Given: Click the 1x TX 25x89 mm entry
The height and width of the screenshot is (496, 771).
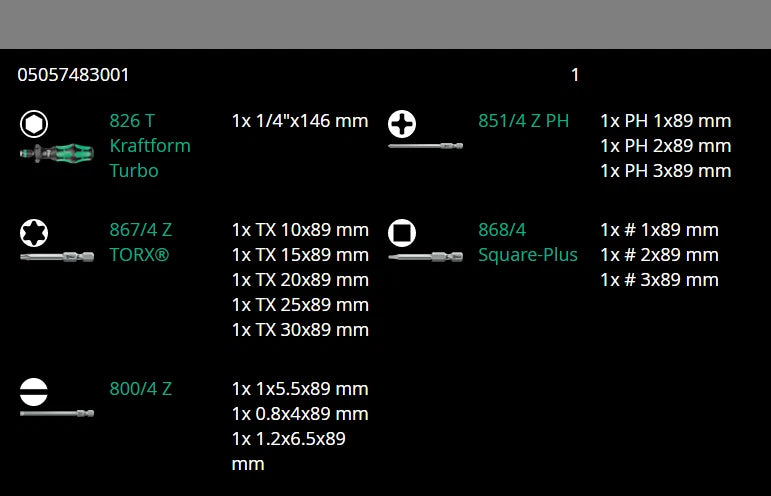Looking at the screenshot, I should [300, 304].
